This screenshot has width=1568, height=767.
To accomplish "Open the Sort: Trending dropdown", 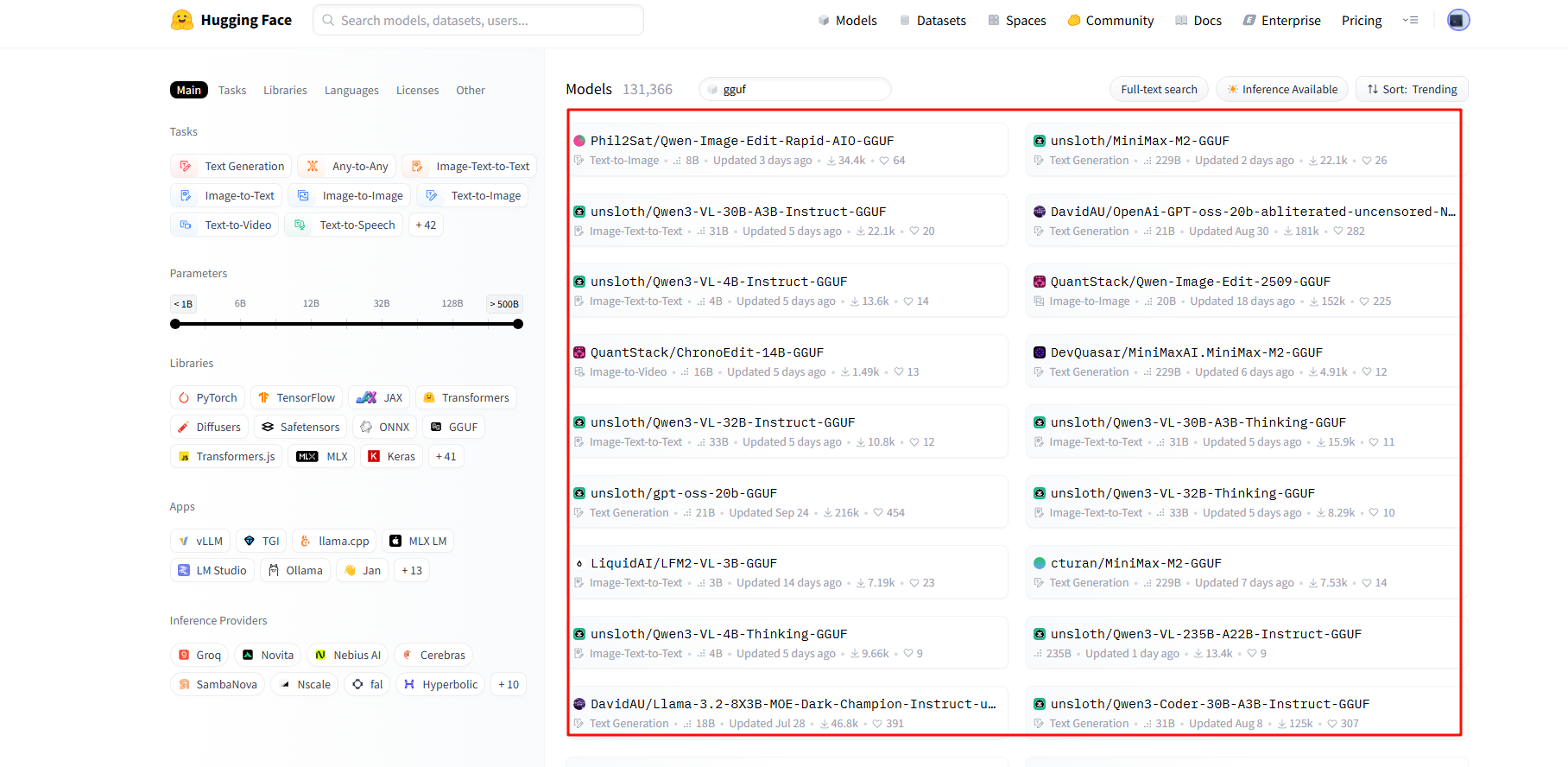I will click(x=1412, y=90).
